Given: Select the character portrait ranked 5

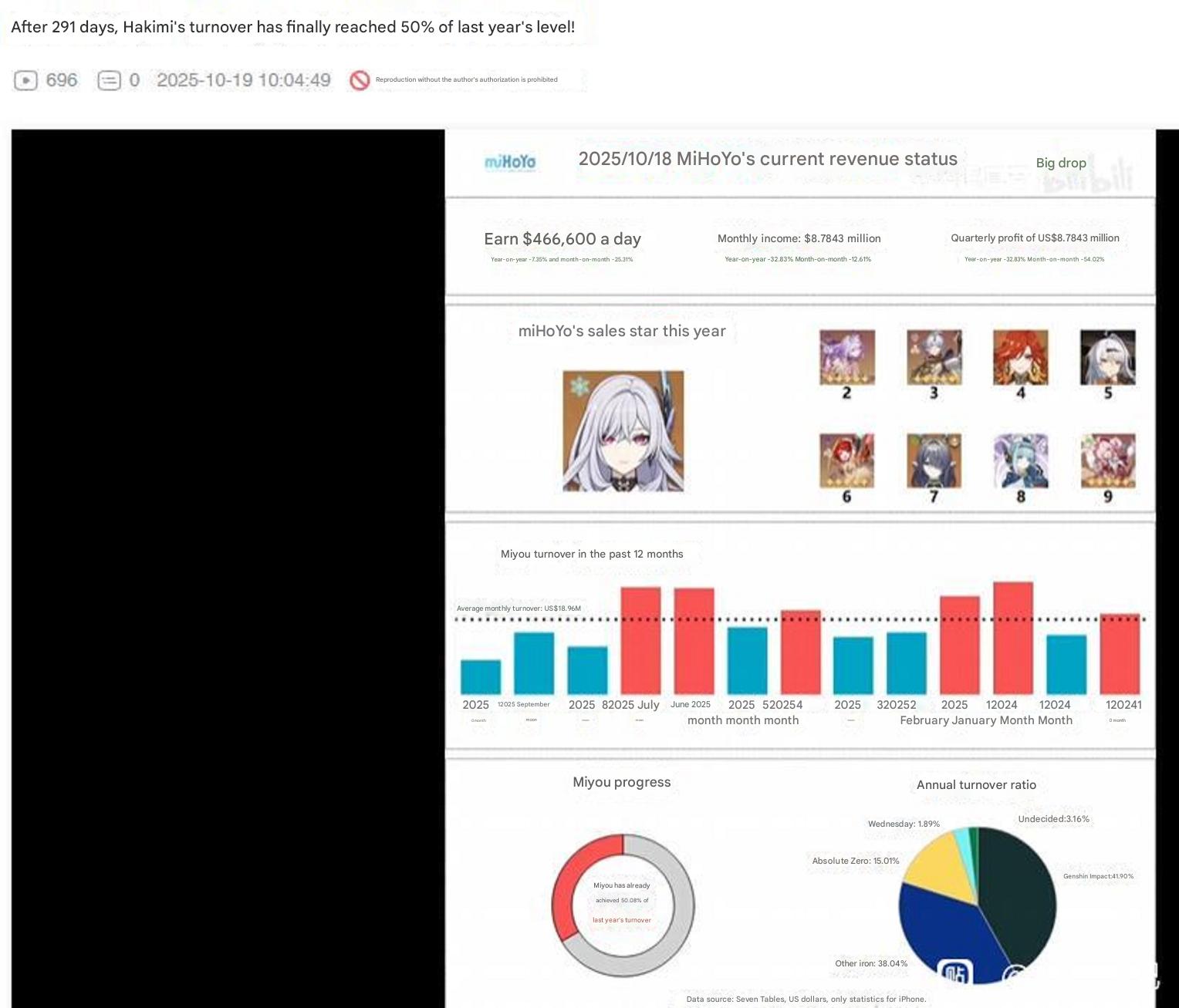Looking at the screenshot, I should pos(1108,357).
